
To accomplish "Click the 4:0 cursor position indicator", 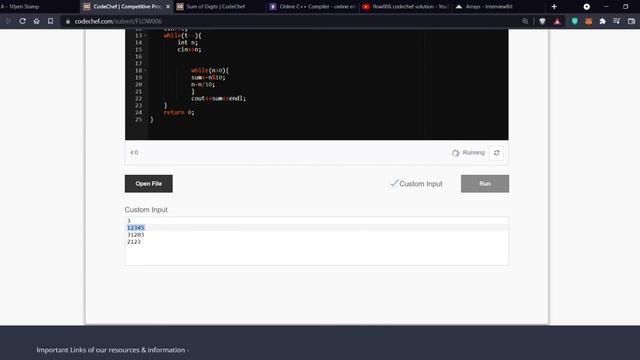I will [x=134, y=153].
